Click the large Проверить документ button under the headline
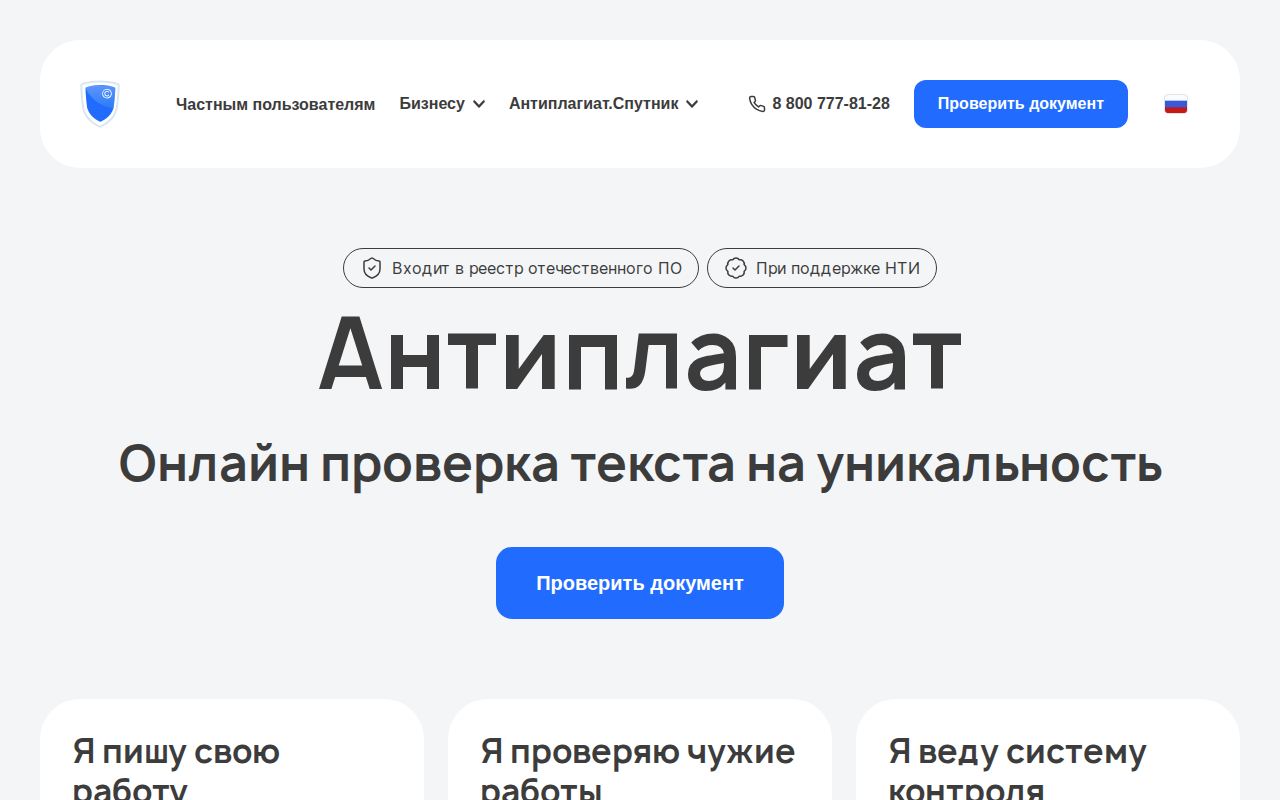Image resolution: width=1280 pixels, height=800 pixels. pyautogui.click(x=640, y=583)
